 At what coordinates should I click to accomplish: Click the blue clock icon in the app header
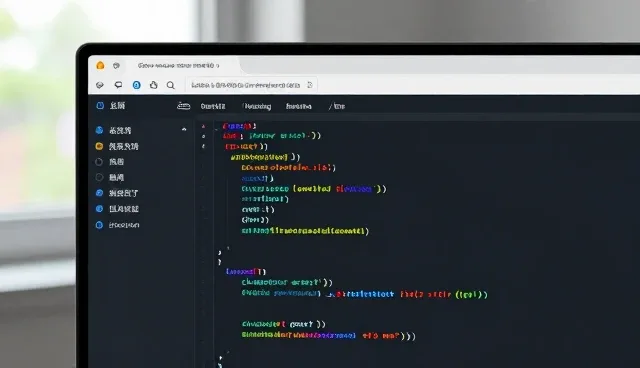(x=100, y=106)
